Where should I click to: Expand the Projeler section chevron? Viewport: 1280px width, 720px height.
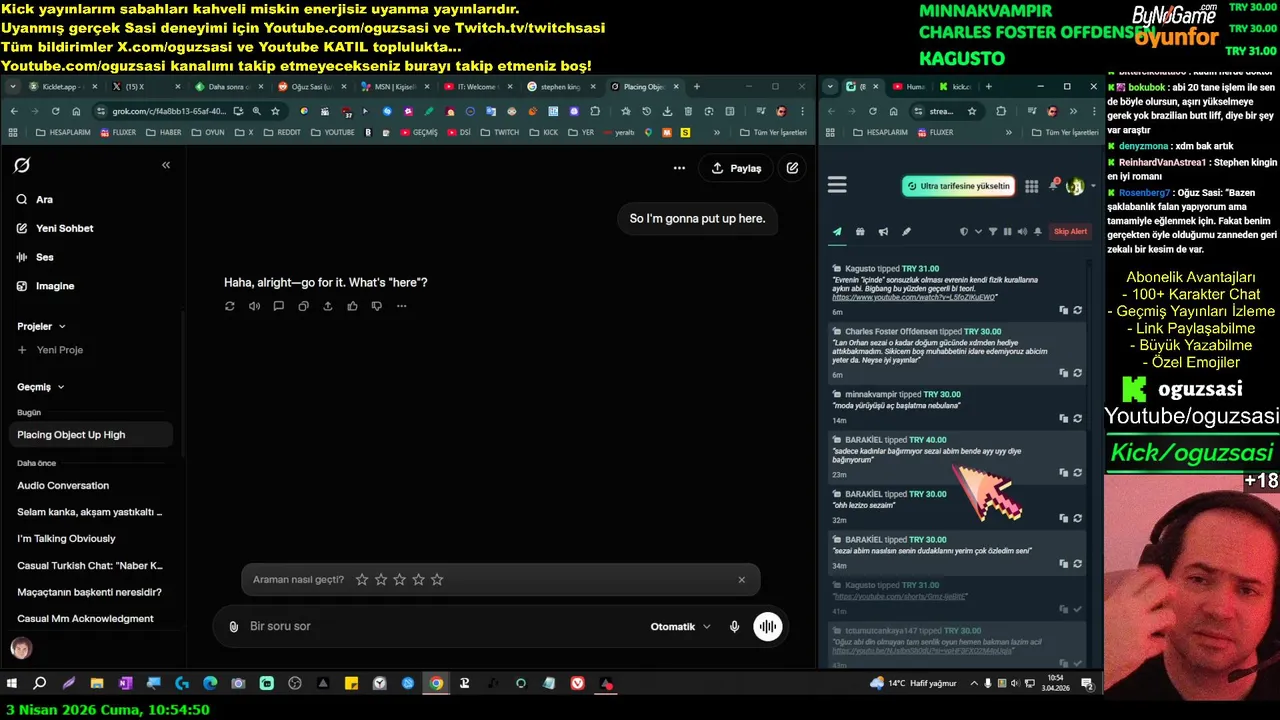pyautogui.click(x=62, y=326)
